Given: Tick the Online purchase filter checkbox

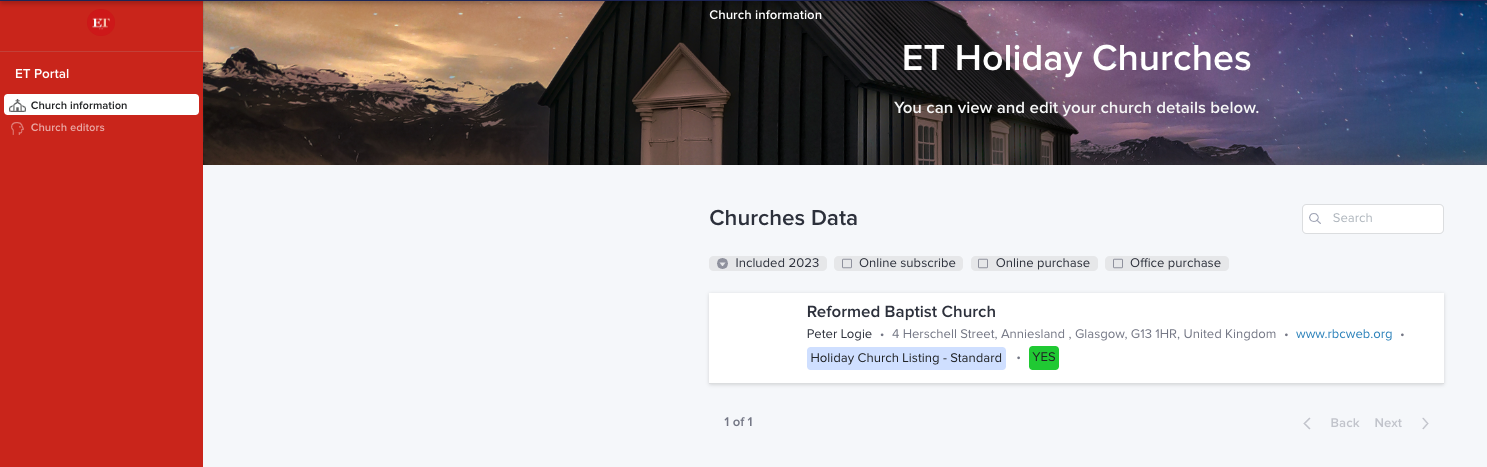Looking at the screenshot, I should coord(983,264).
